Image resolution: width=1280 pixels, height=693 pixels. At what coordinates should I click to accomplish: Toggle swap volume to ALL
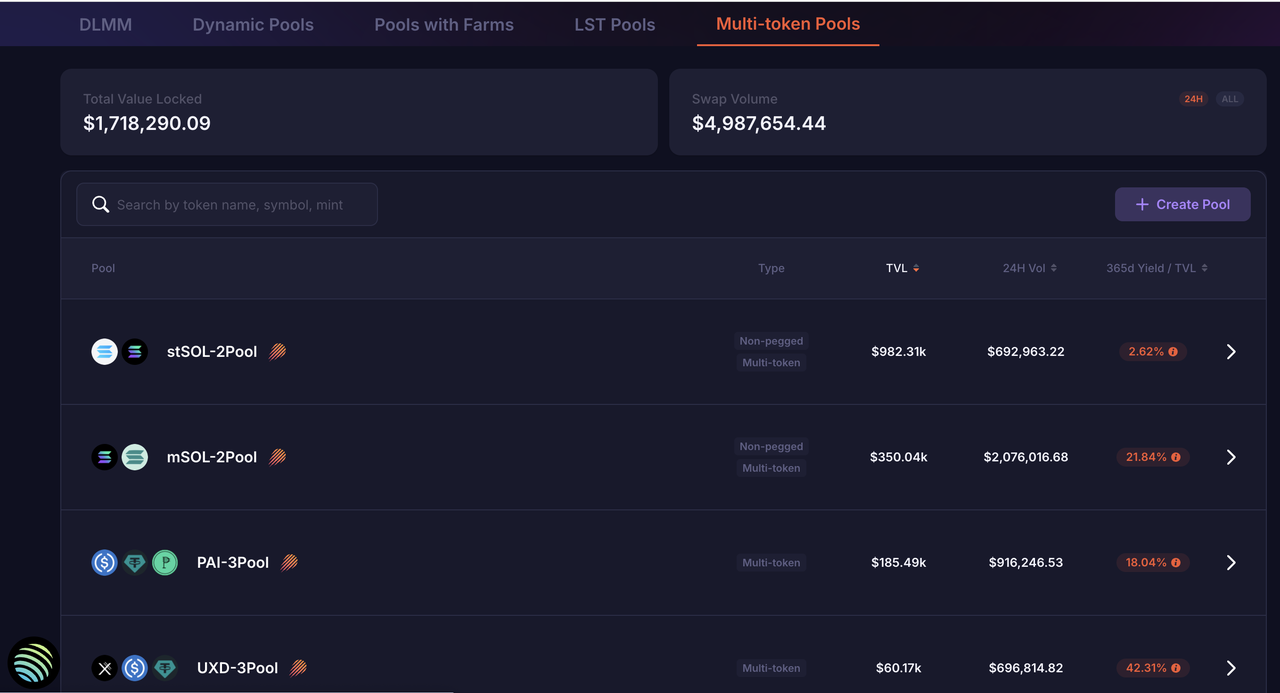[1230, 99]
